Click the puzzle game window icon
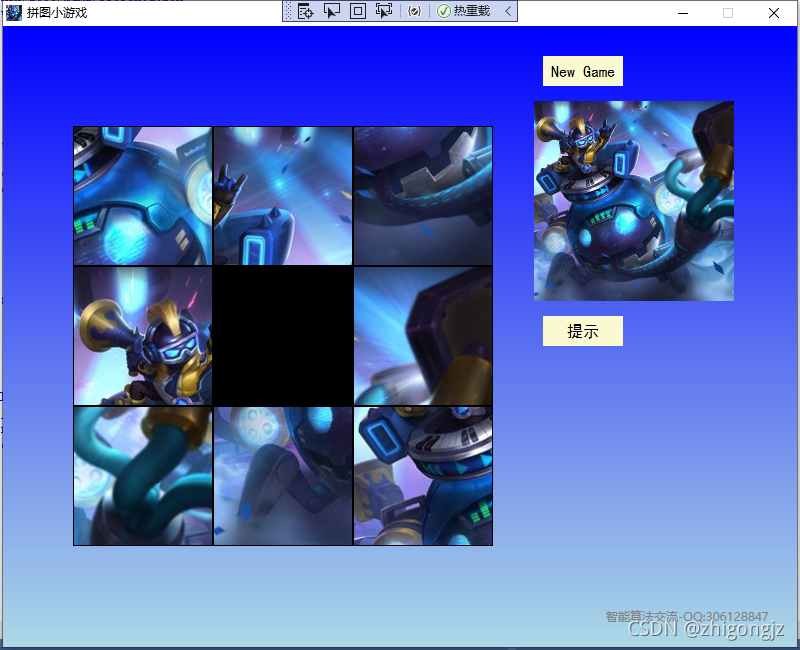The height and width of the screenshot is (650, 800). 14,12
